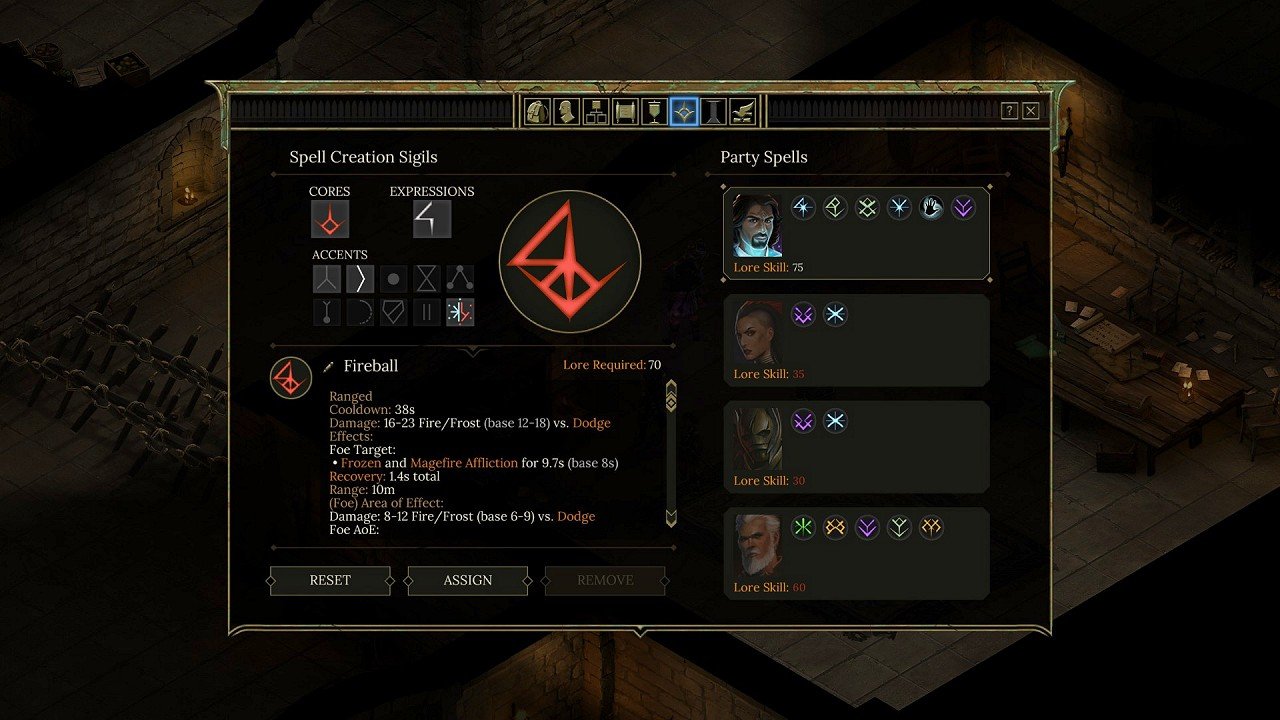The width and height of the screenshot is (1280, 720).
Task: Click the down arrow of spell description scrollbar
Action: pos(671,518)
